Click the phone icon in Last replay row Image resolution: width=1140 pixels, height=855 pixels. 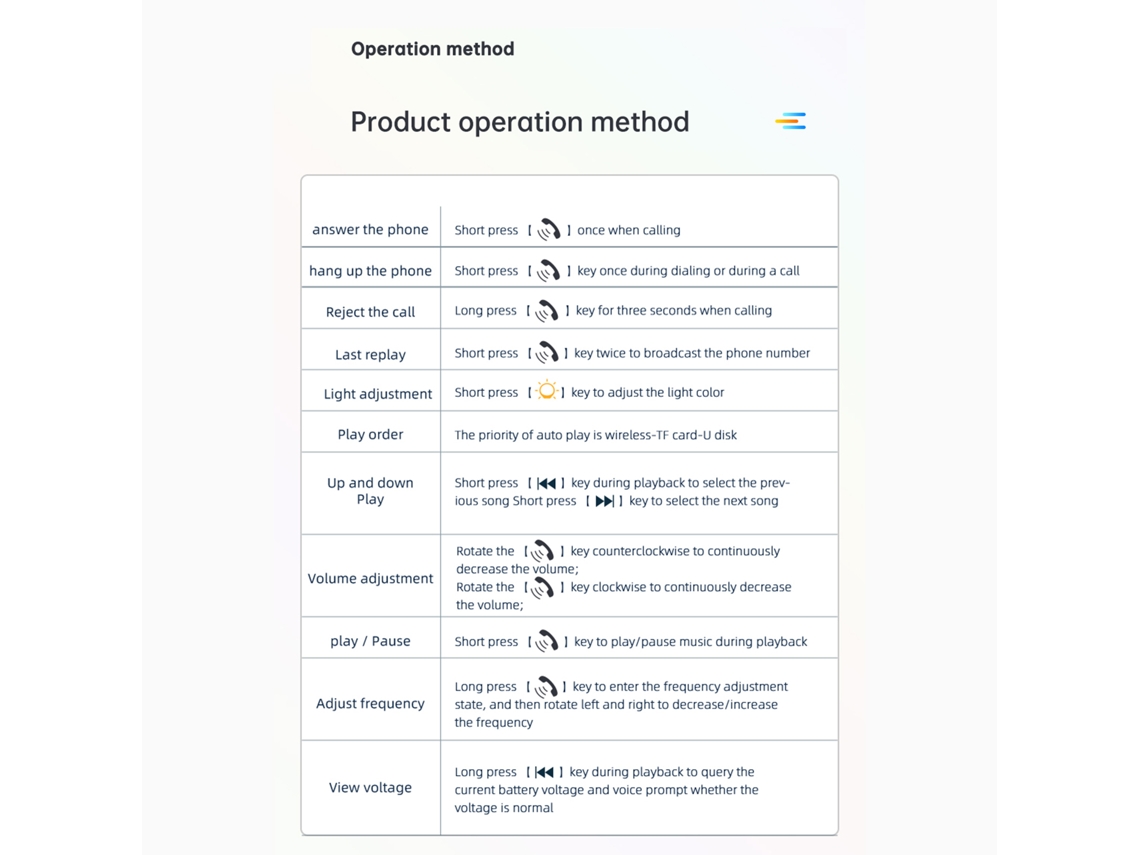547,353
